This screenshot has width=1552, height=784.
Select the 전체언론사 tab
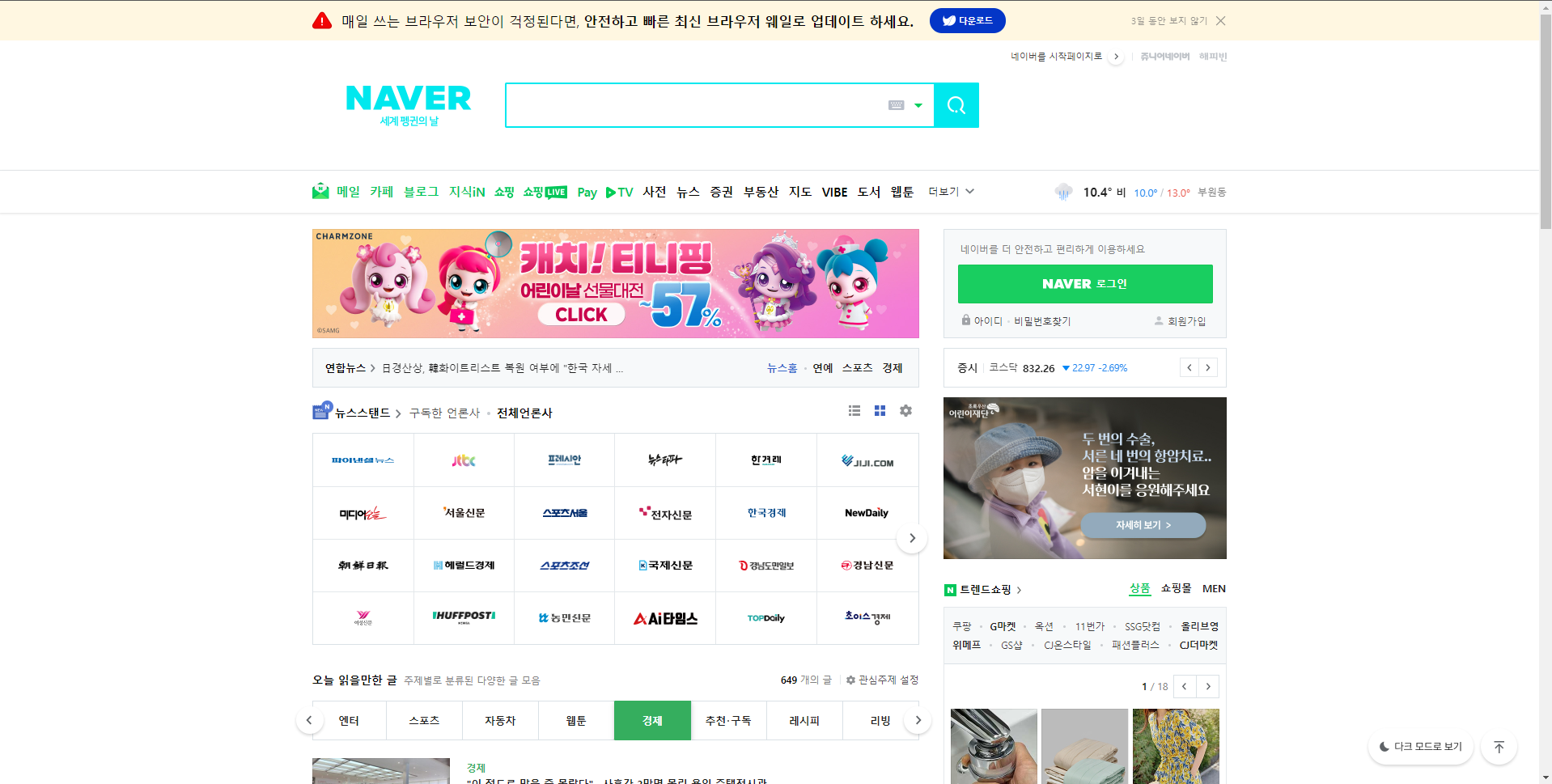tap(524, 413)
